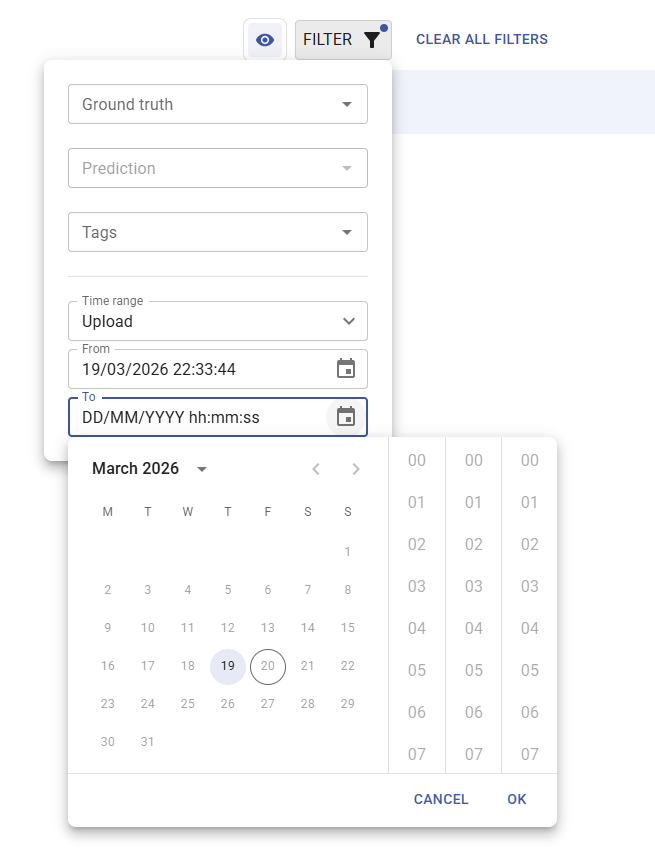Screen dimensions: 655x867
Task: Pick hour 03 in hours column
Action: (417, 586)
